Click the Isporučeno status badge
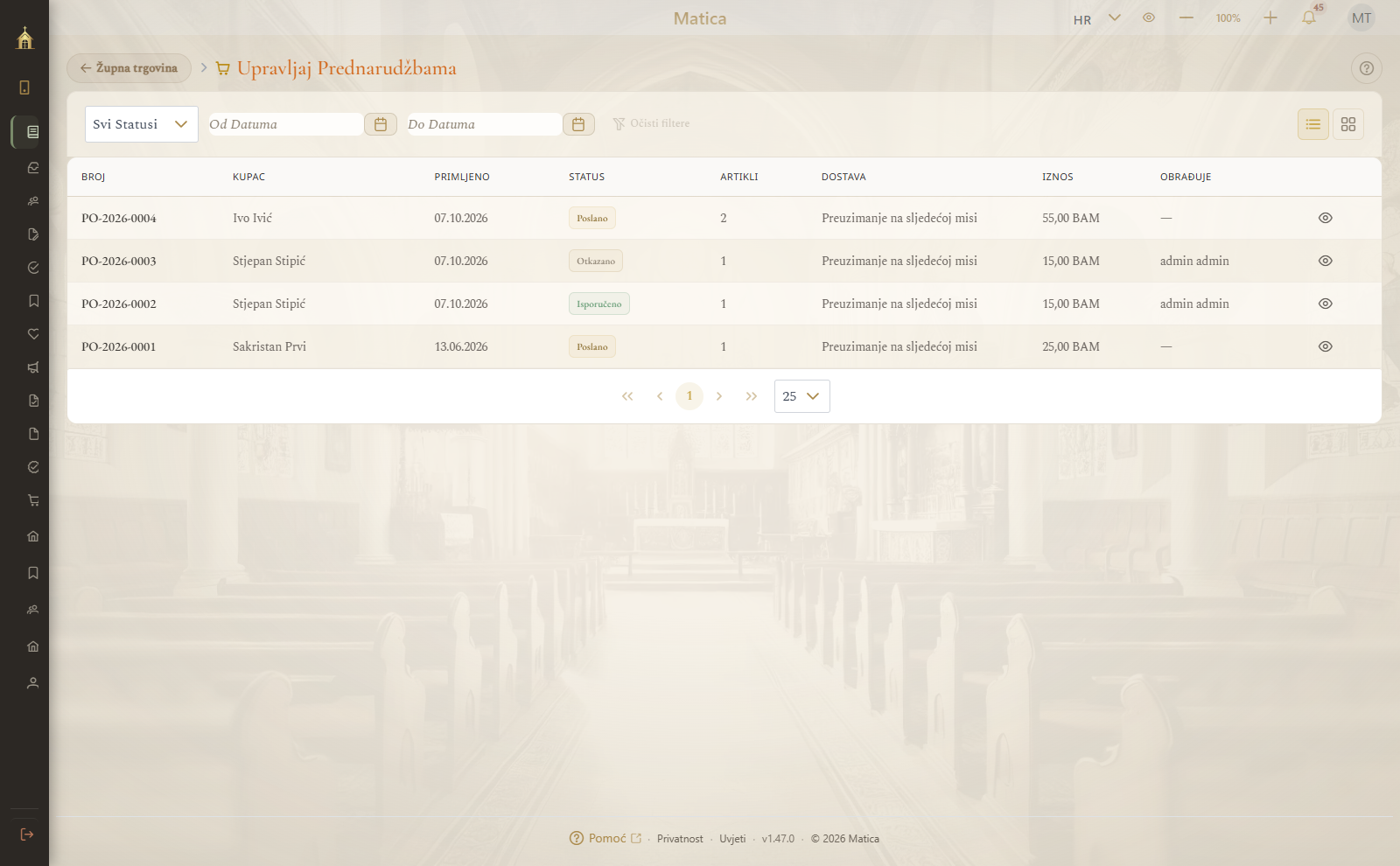Image resolution: width=1400 pixels, height=866 pixels. (x=599, y=304)
